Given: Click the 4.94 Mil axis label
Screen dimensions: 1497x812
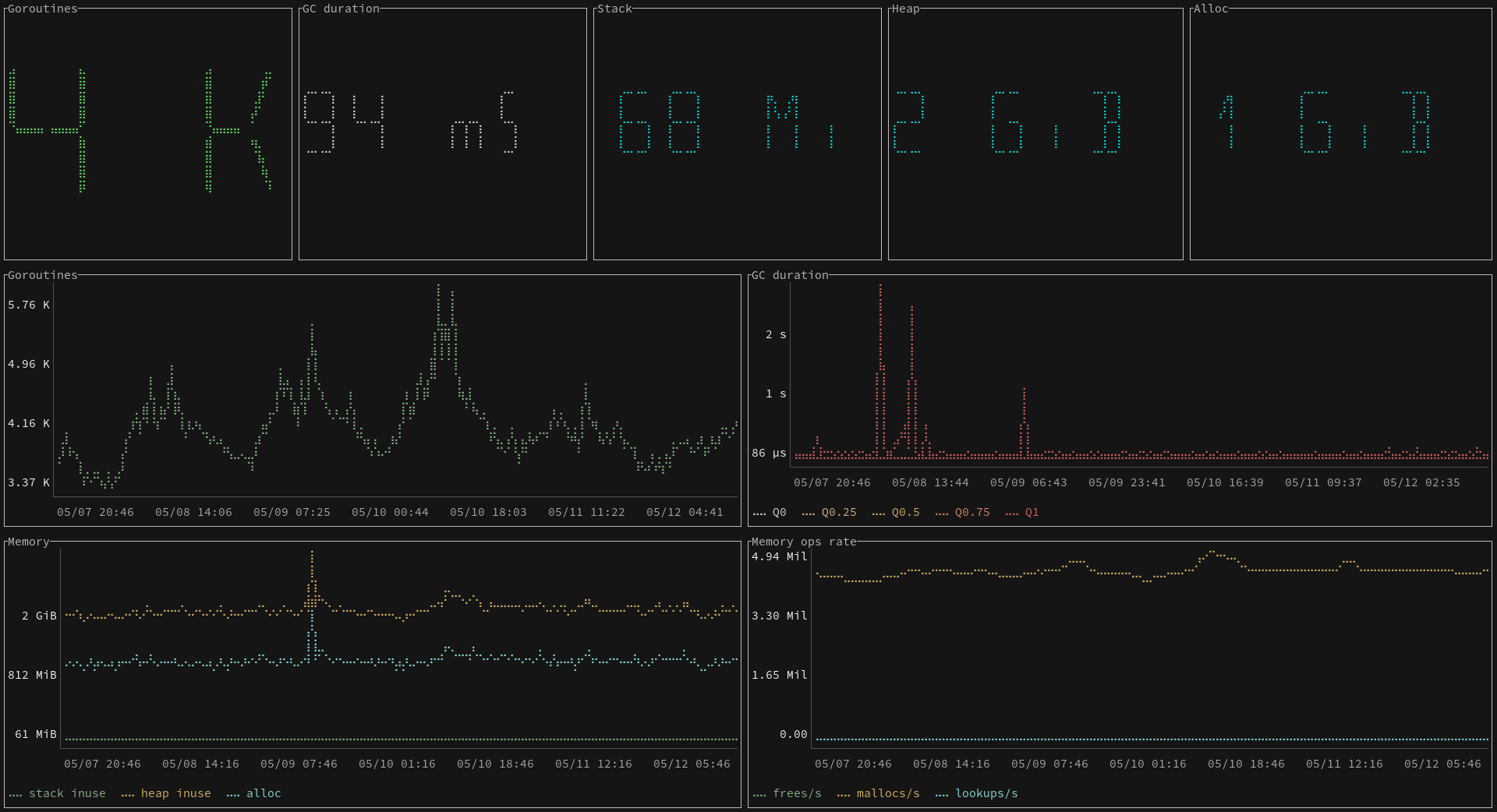Looking at the screenshot, I should pyautogui.click(x=780, y=556).
